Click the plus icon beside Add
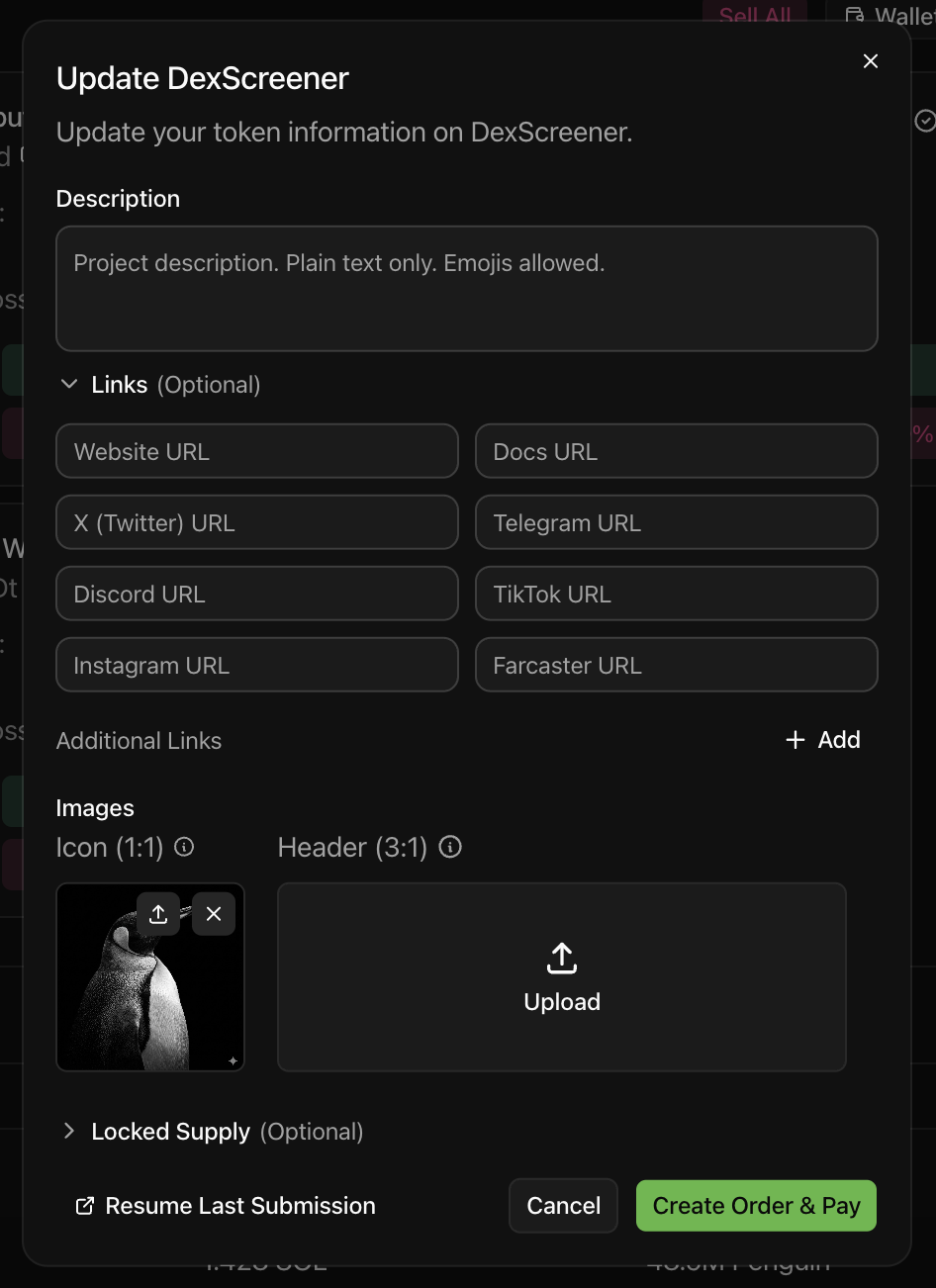The image size is (936, 1288). tap(796, 740)
